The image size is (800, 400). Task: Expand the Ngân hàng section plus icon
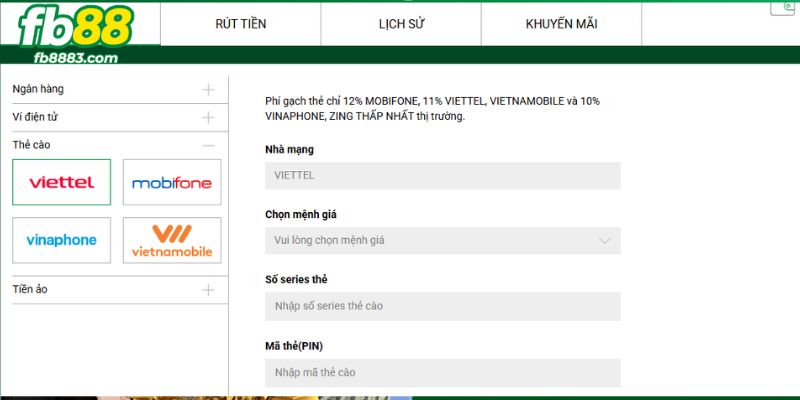[x=208, y=90]
